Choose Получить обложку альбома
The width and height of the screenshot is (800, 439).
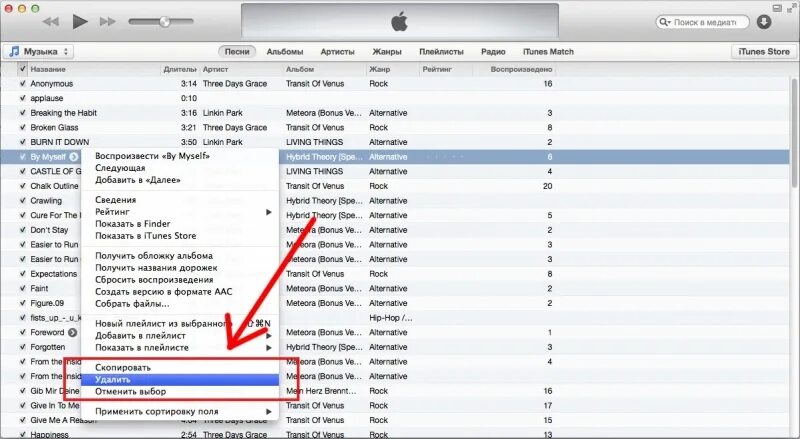[180, 255]
